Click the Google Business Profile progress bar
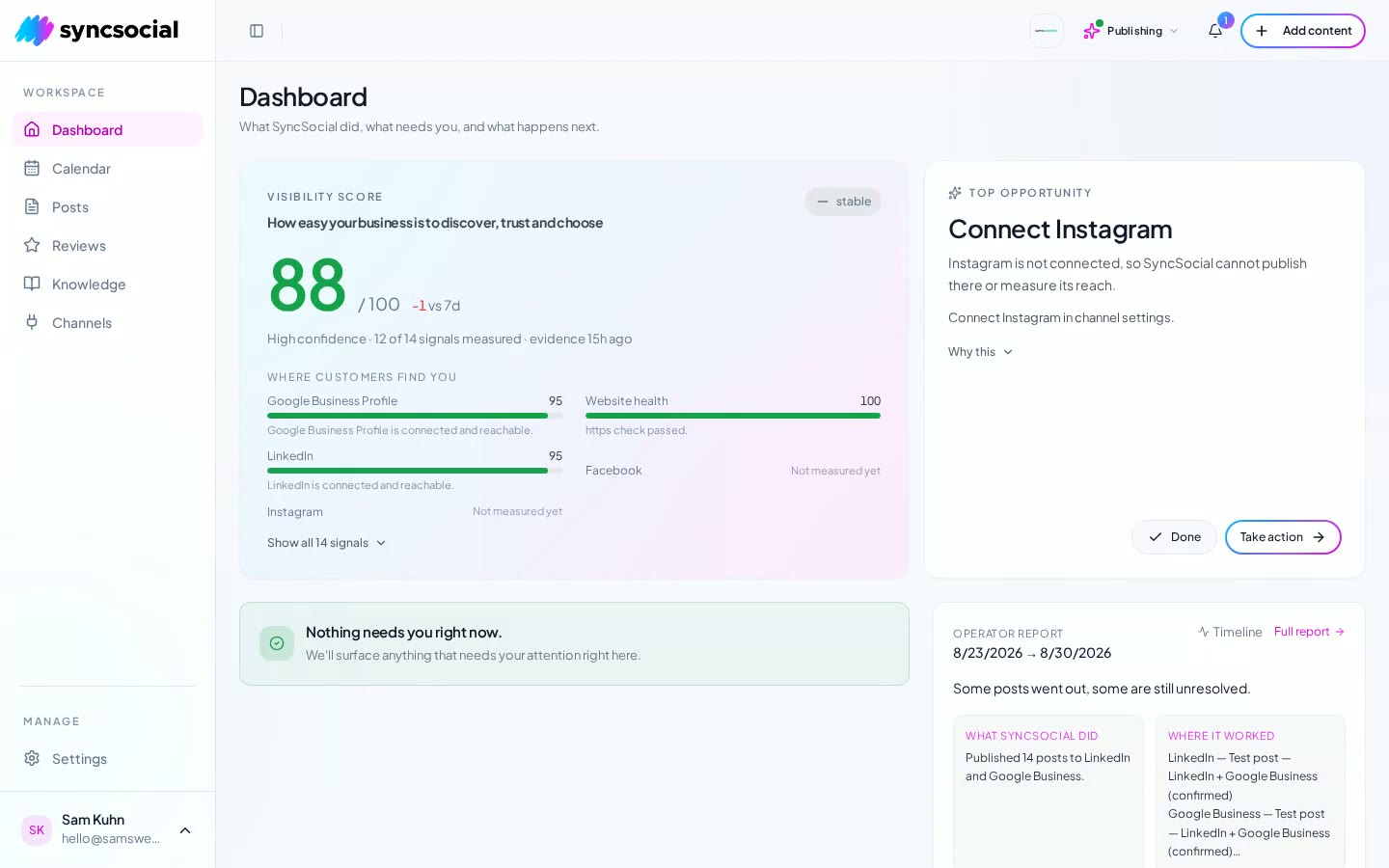1389x868 pixels. click(x=415, y=416)
